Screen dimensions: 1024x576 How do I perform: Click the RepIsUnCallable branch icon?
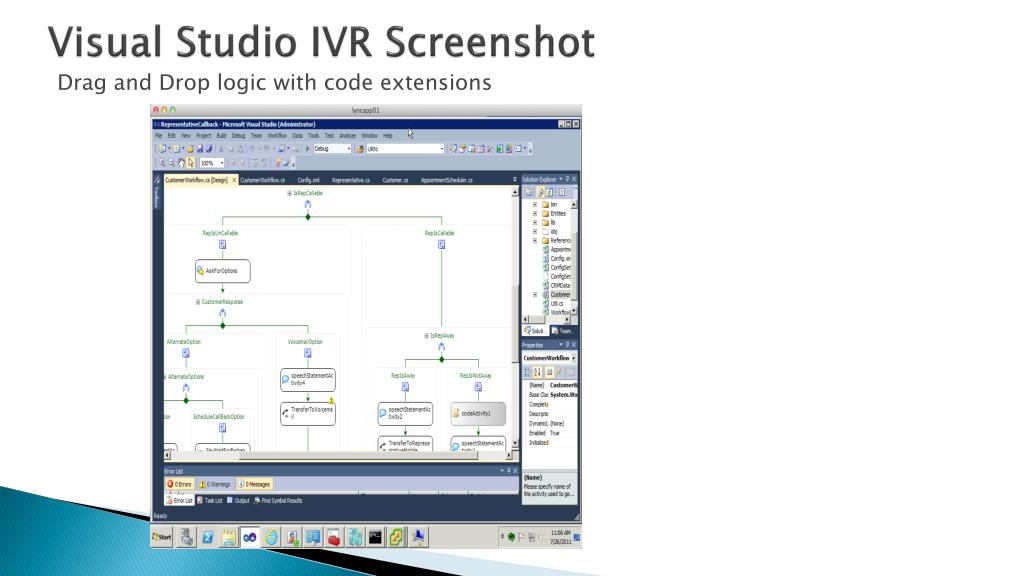[x=222, y=244]
